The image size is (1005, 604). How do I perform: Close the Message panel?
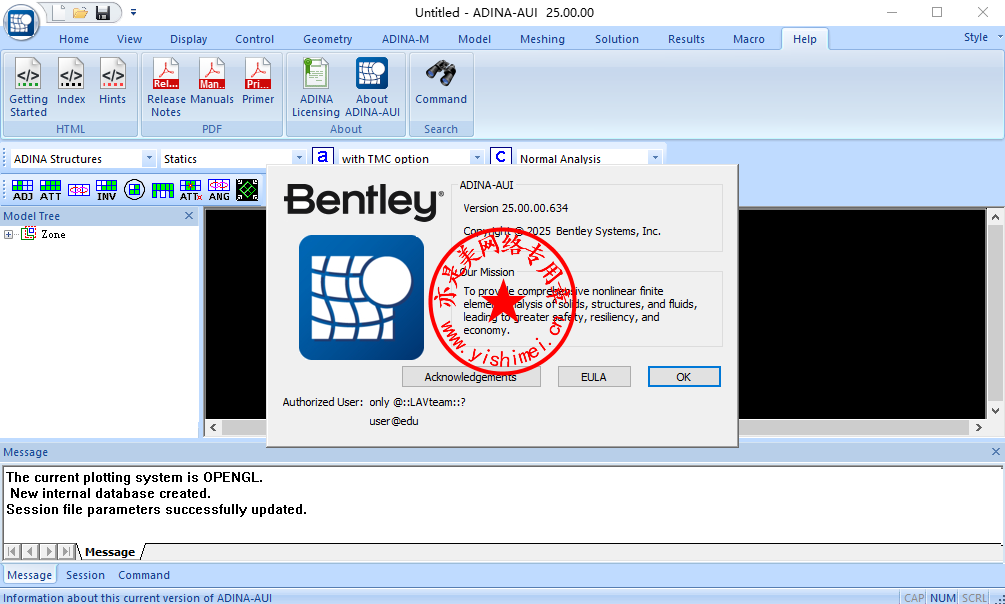tap(995, 452)
